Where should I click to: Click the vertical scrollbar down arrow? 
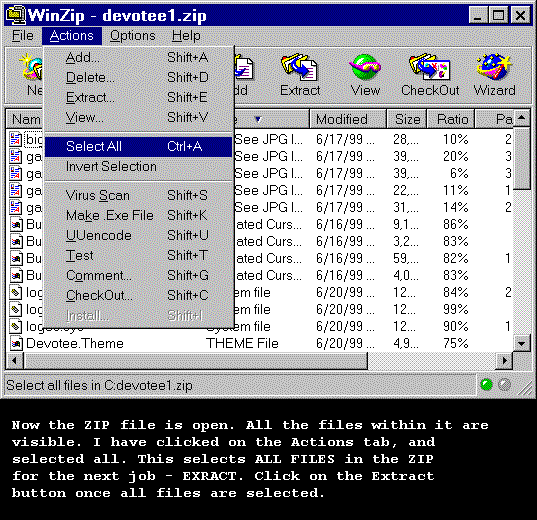522,343
